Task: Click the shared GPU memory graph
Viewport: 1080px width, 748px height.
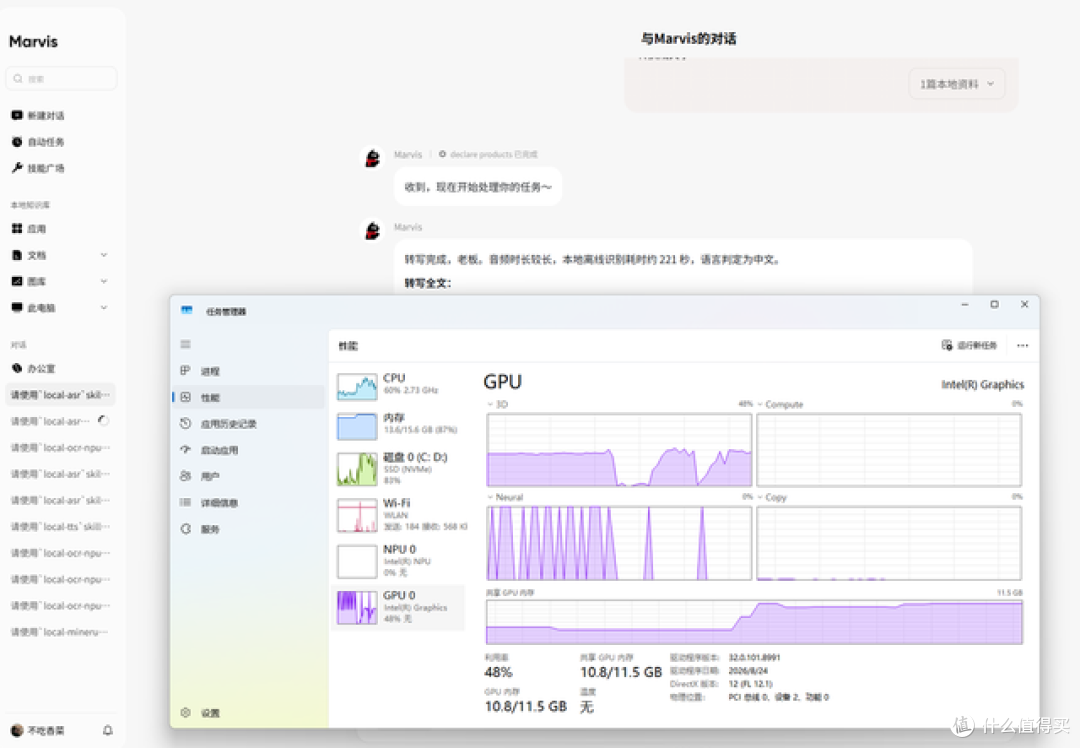Action: click(754, 622)
